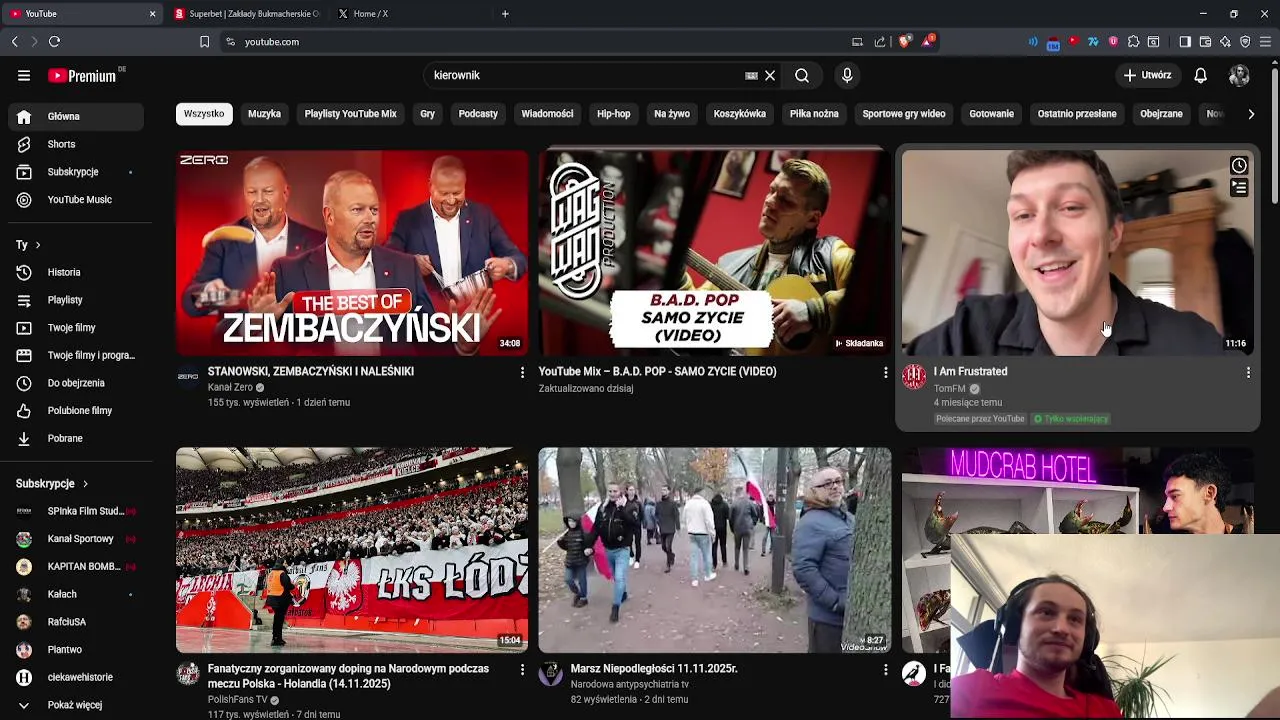Image resolution: width=1280 pixels, height=720 pixels.
Task: Select the Na żywo filter chip
Action: pos(672,114)
